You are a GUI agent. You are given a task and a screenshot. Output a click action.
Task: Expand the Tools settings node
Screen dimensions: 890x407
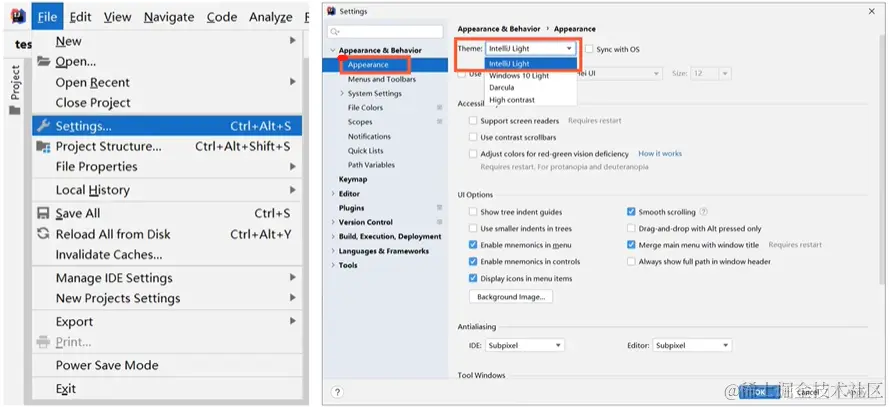click(333, 265)
